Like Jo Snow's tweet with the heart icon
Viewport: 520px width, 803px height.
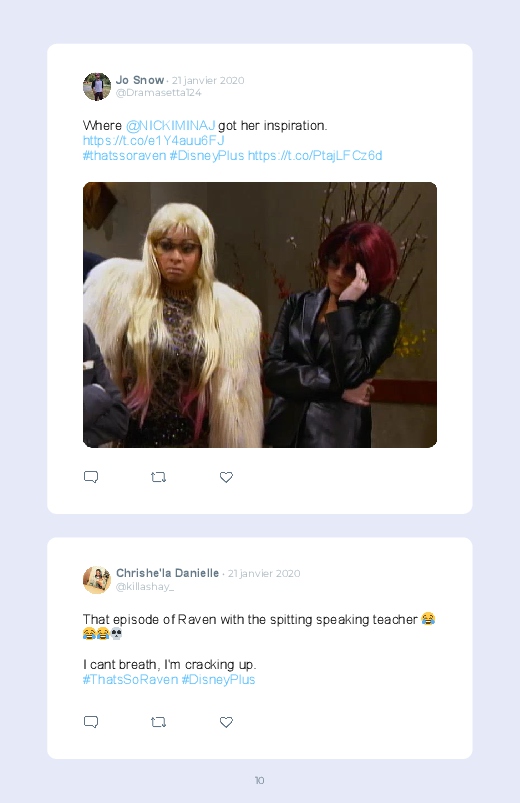tap(226, 477)
